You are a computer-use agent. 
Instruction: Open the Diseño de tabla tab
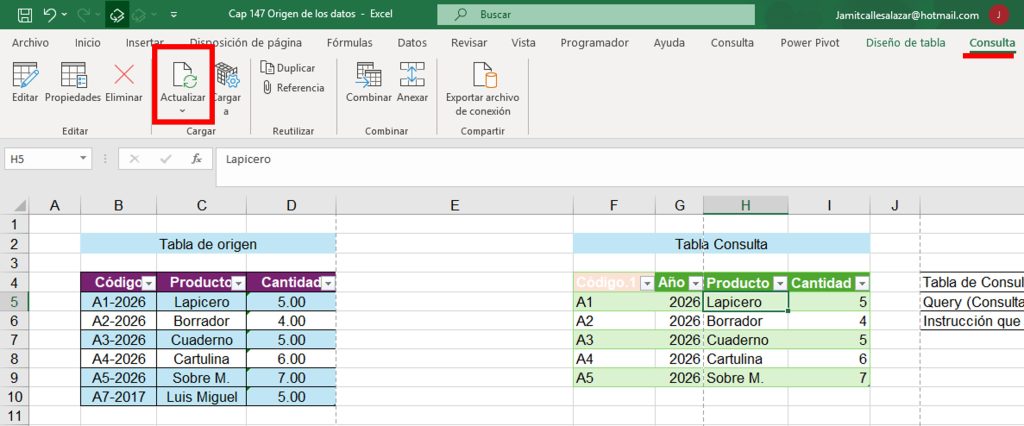pos(905,43)
